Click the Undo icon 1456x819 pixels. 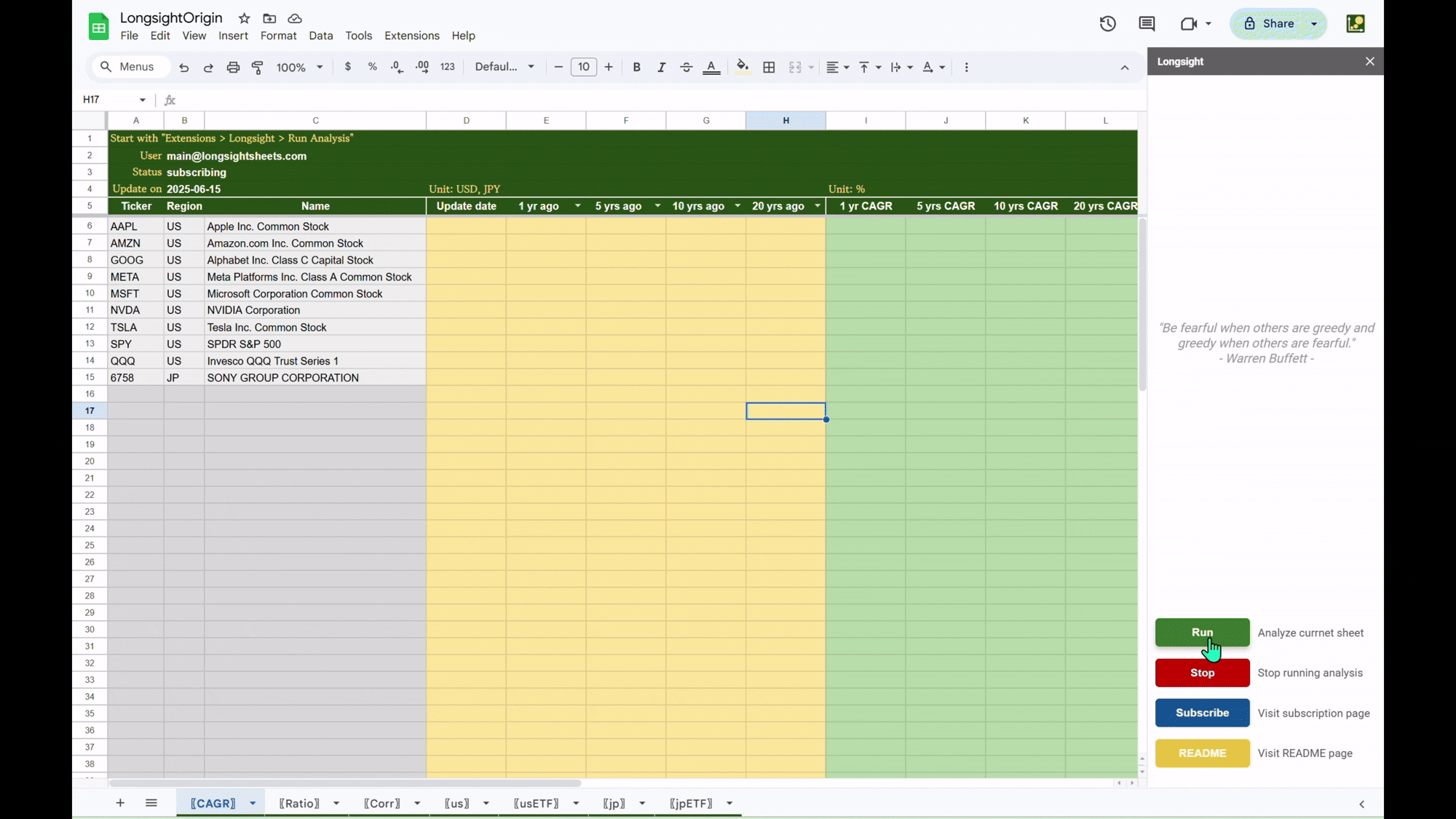pyautogui.click(x=183, y=67)
